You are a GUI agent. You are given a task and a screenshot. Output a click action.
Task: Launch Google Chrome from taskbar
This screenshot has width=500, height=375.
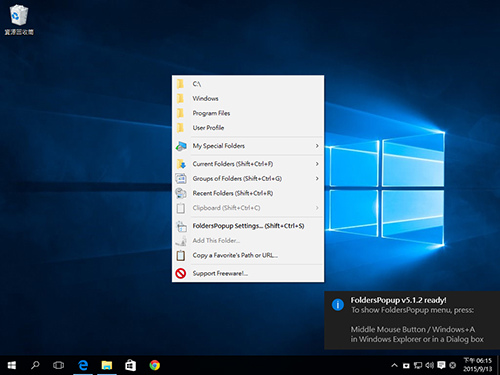(154, 365)
